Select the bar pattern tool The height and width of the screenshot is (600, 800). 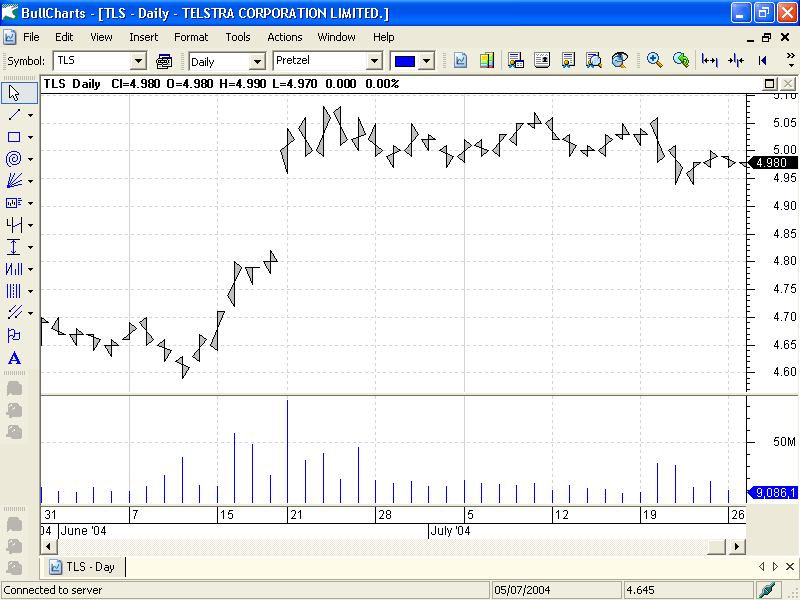tap(14, 224)
